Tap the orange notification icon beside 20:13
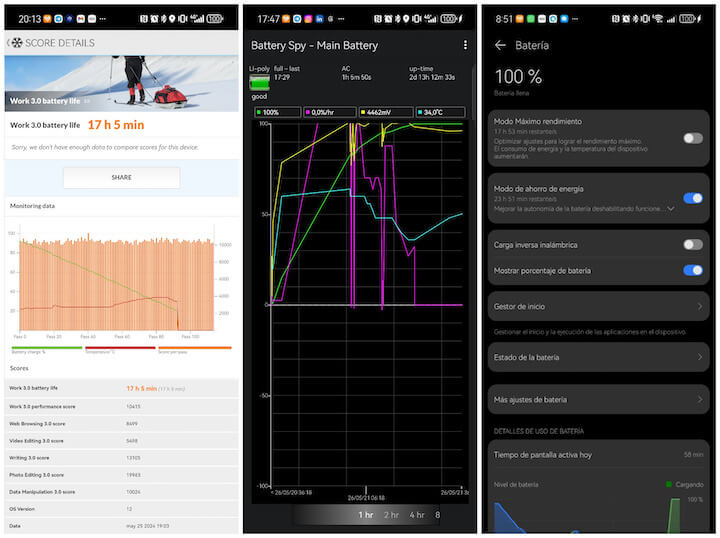Viewport: 720px width, 538px height. point(47,19)
